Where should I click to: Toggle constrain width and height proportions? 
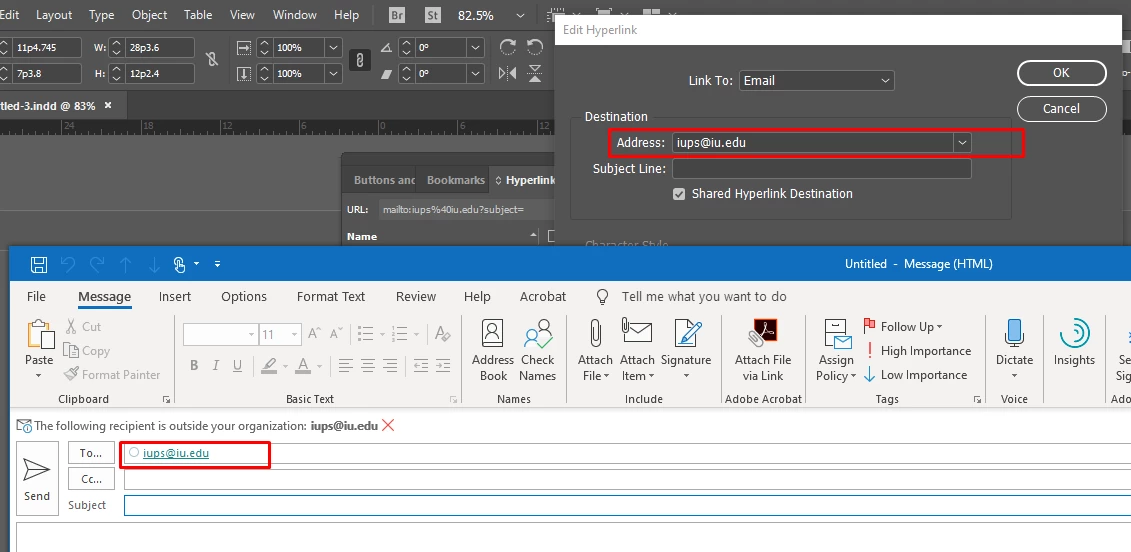point(212,59)
